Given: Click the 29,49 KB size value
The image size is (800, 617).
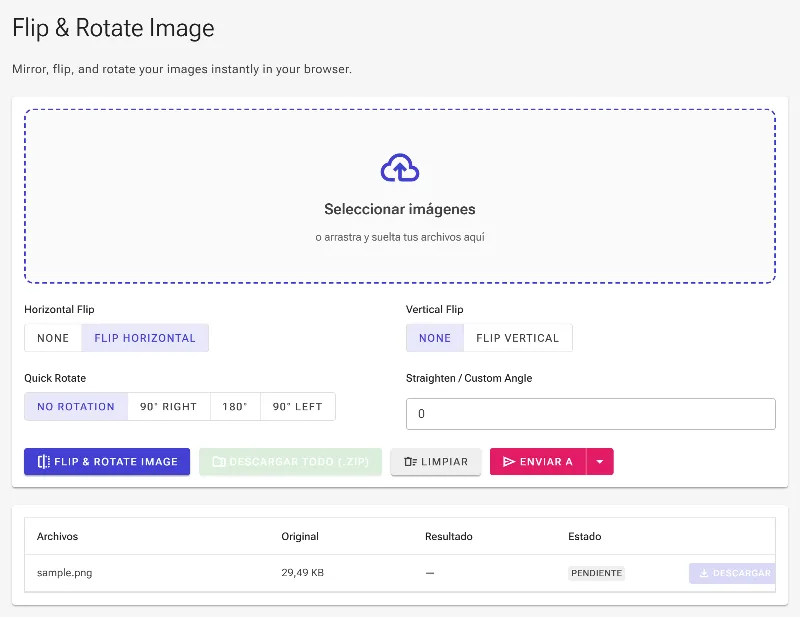Looking at the screenshot, I should coord(303,573).
